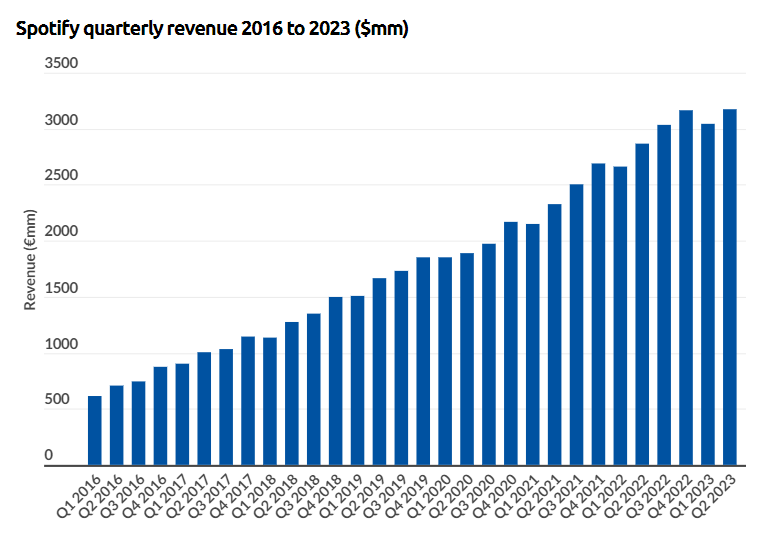Select the Q3 2020 bar
This screenshot has height=538, width=759.
[489, 354]
